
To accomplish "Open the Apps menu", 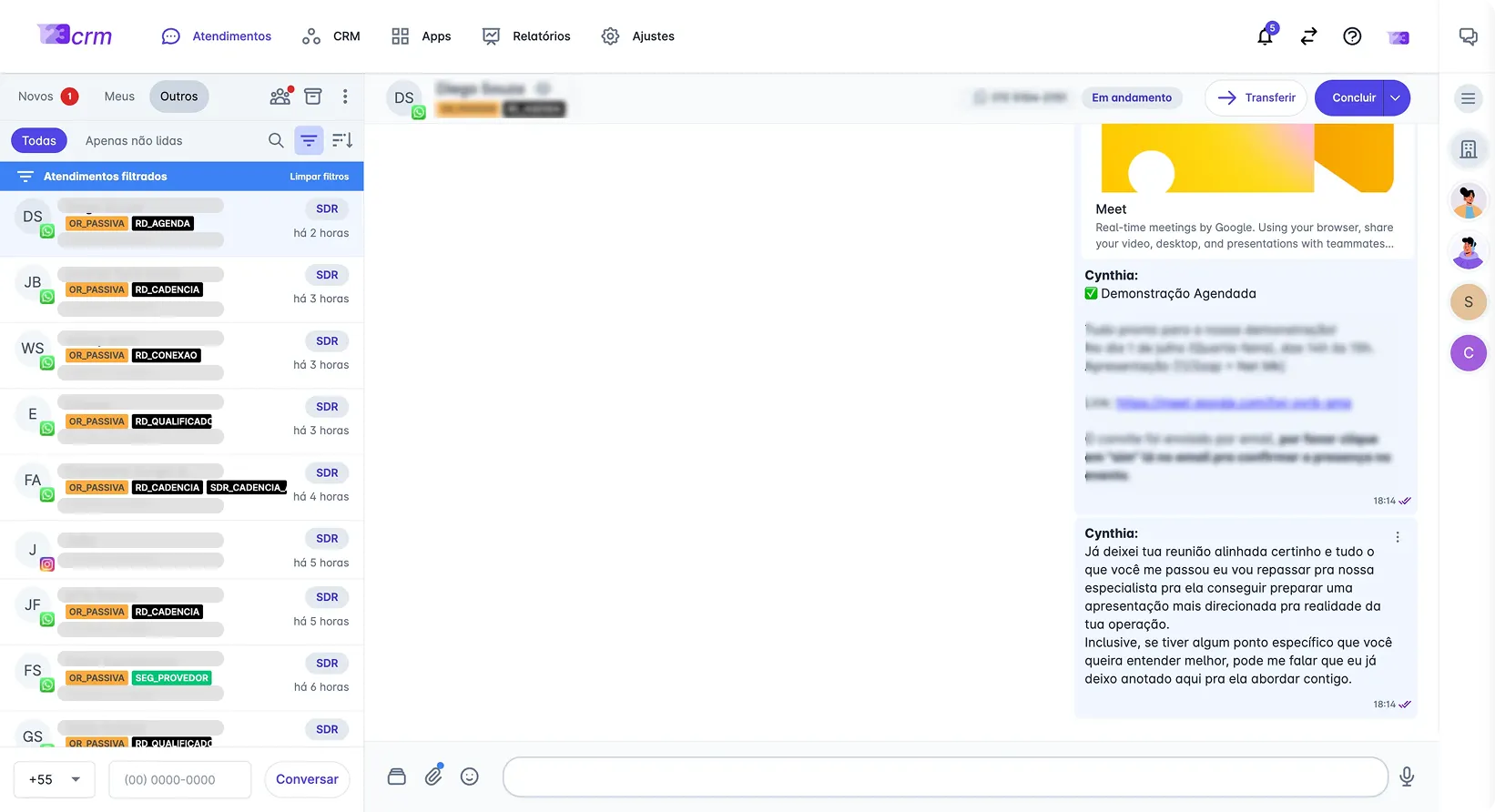I will (x=422, y=36).
